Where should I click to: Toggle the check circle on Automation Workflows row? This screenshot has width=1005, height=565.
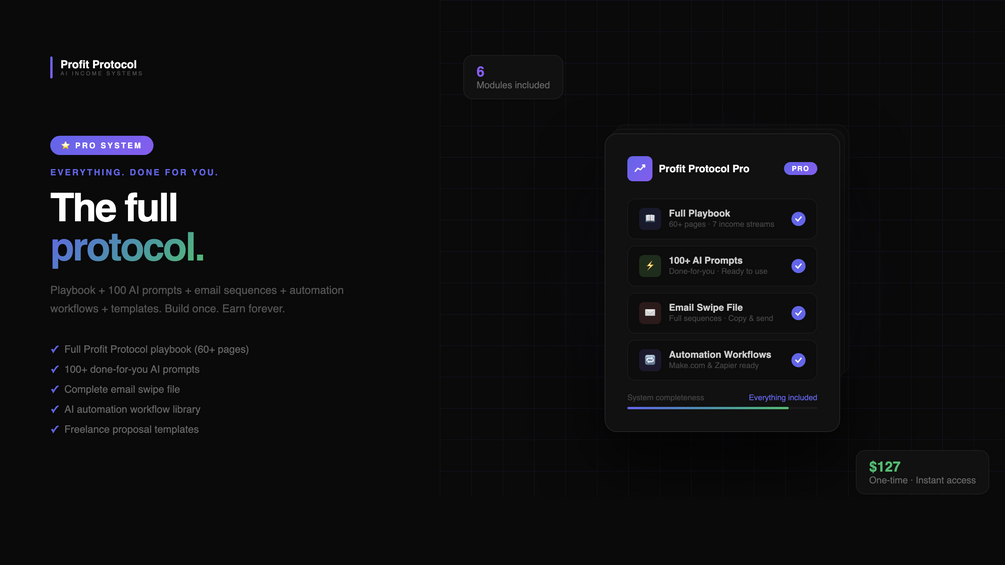(798, 360)
